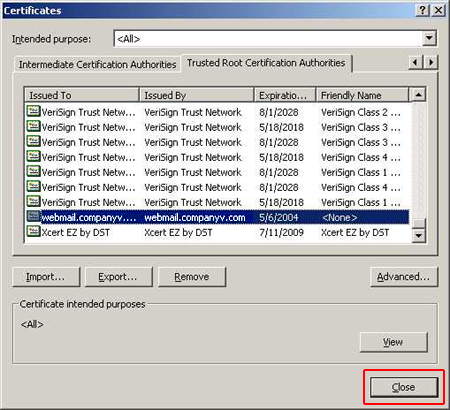View the selected certificate
Image resolution: width=450 pixels, height=410 pixels.
tap(393, 342)
